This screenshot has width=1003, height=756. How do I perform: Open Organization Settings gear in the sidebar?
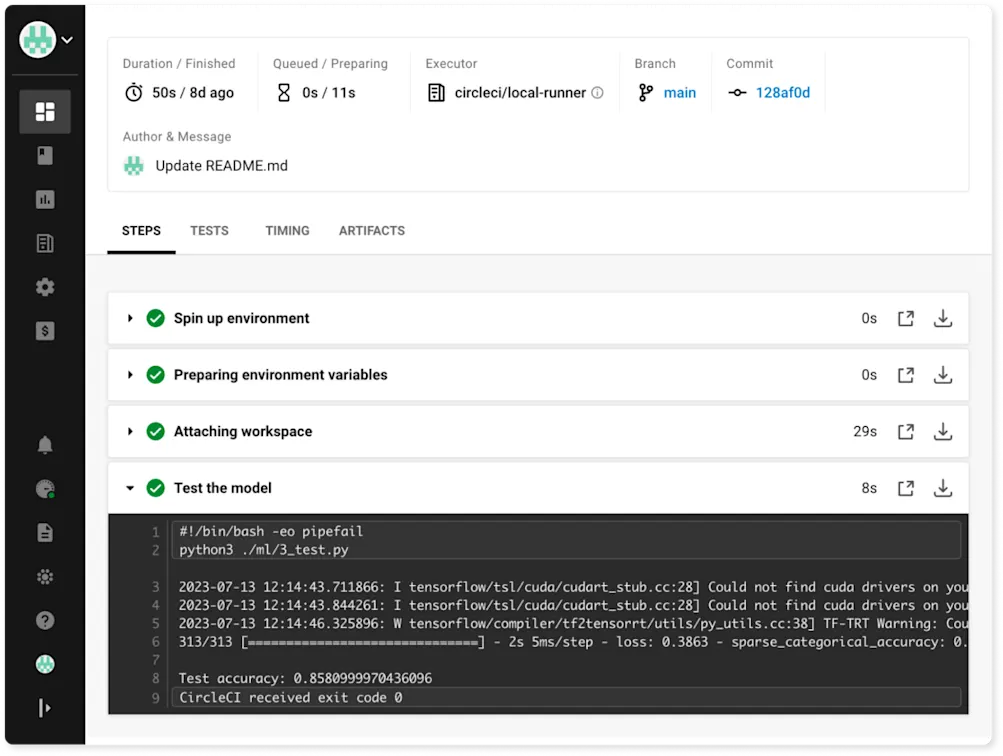(x=44, y=287)
